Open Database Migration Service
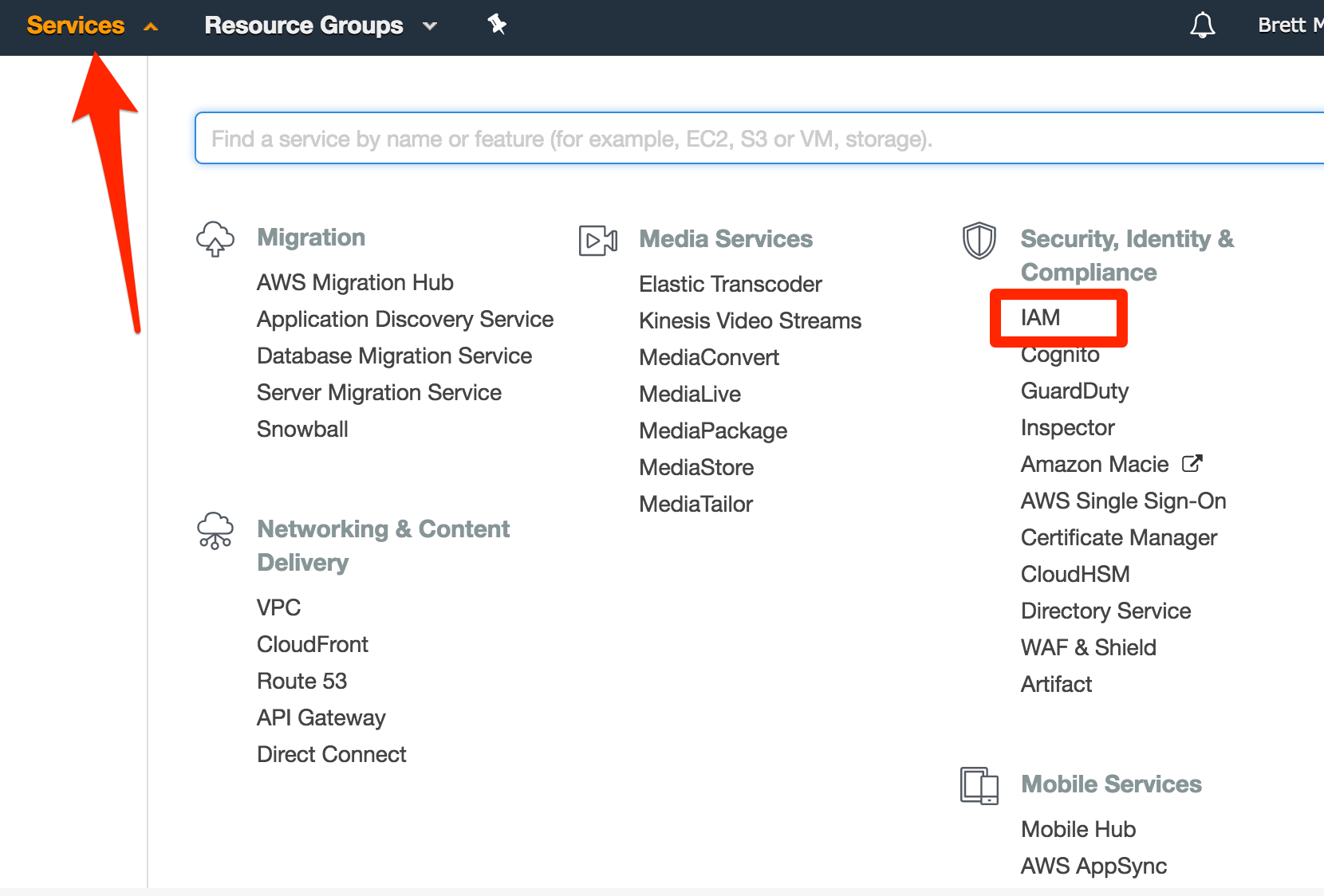 click(x=394, y=356)
